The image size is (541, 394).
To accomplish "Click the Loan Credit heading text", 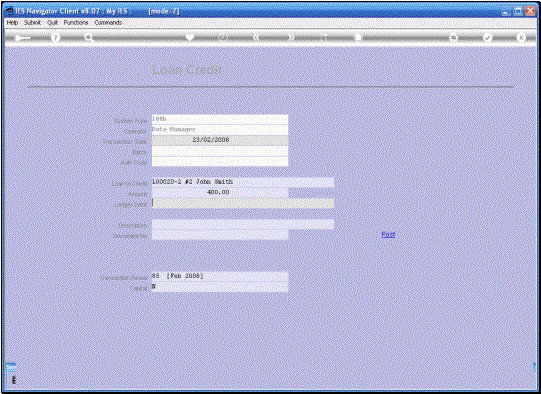I will pyautogui.click(x=187, y=70).
